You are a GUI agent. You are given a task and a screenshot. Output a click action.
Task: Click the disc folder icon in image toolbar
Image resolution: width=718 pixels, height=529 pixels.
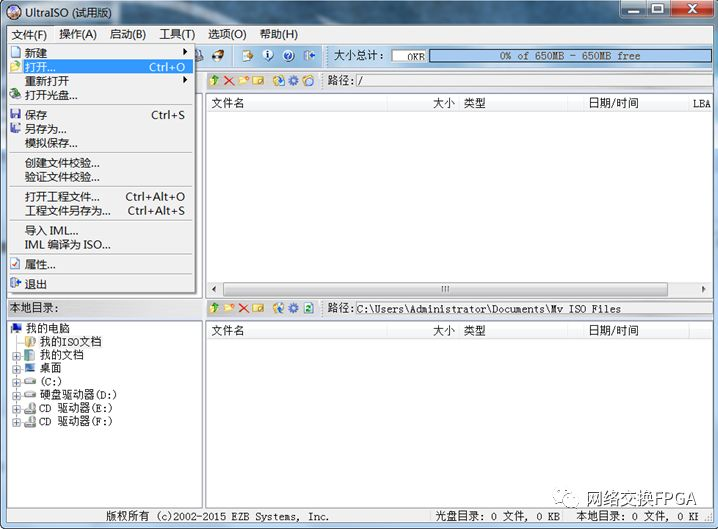(308, 81)
